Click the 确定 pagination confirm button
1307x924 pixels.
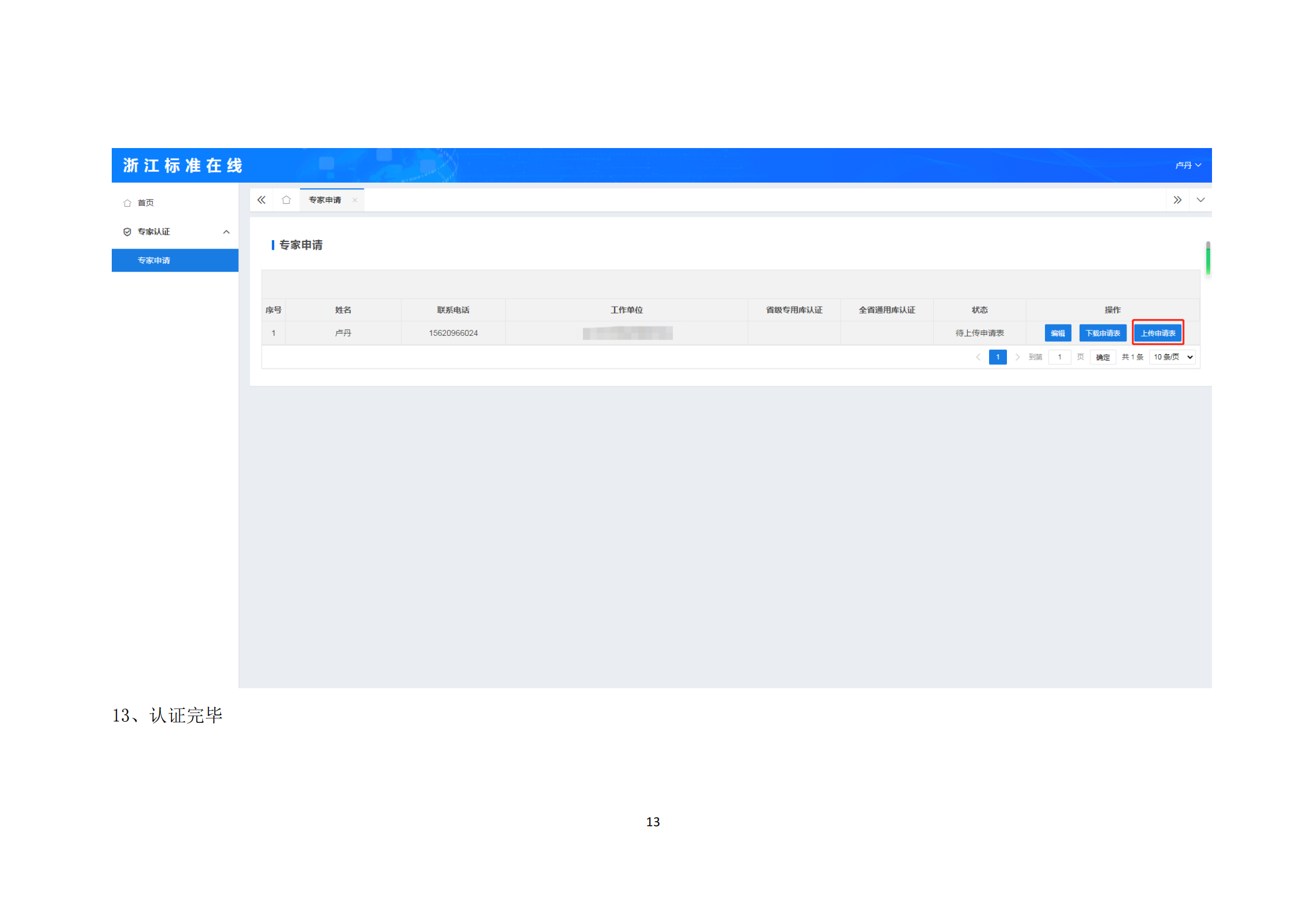[x=1102, y=358]
